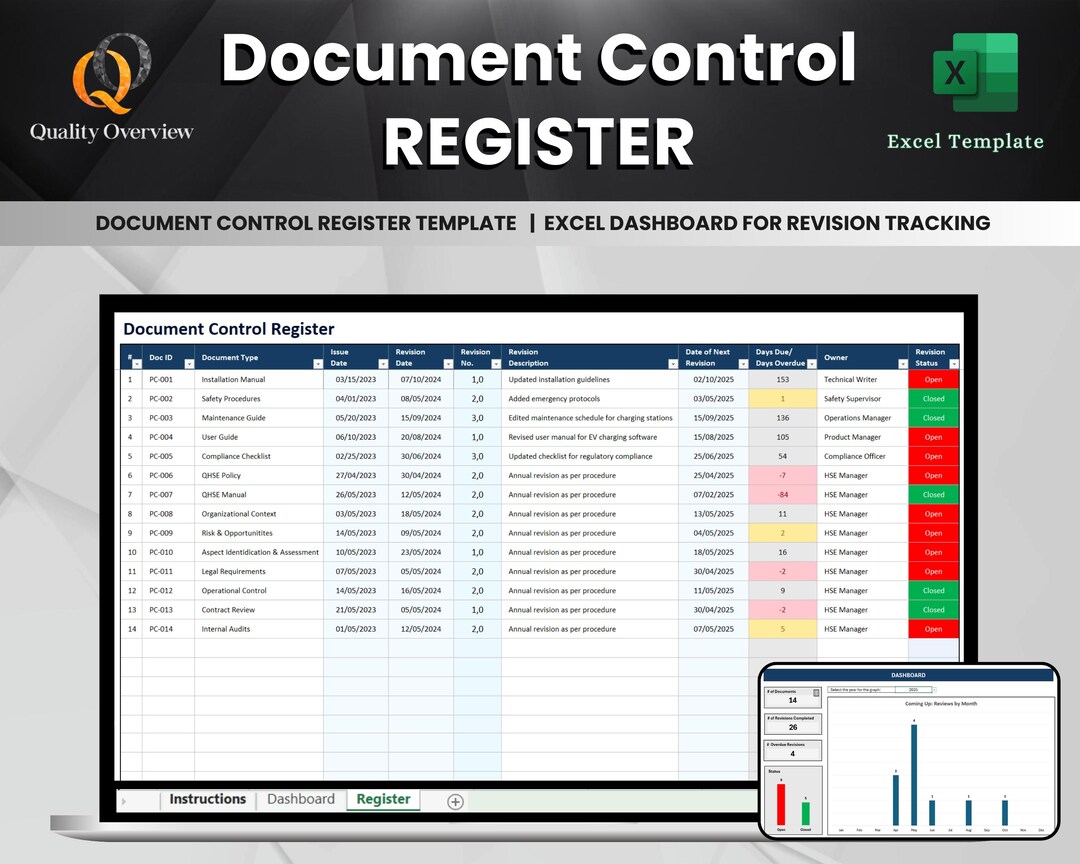The image size is (1080, 864).
Task: Click the Closed status for PC-007
Action: point(933,494)
